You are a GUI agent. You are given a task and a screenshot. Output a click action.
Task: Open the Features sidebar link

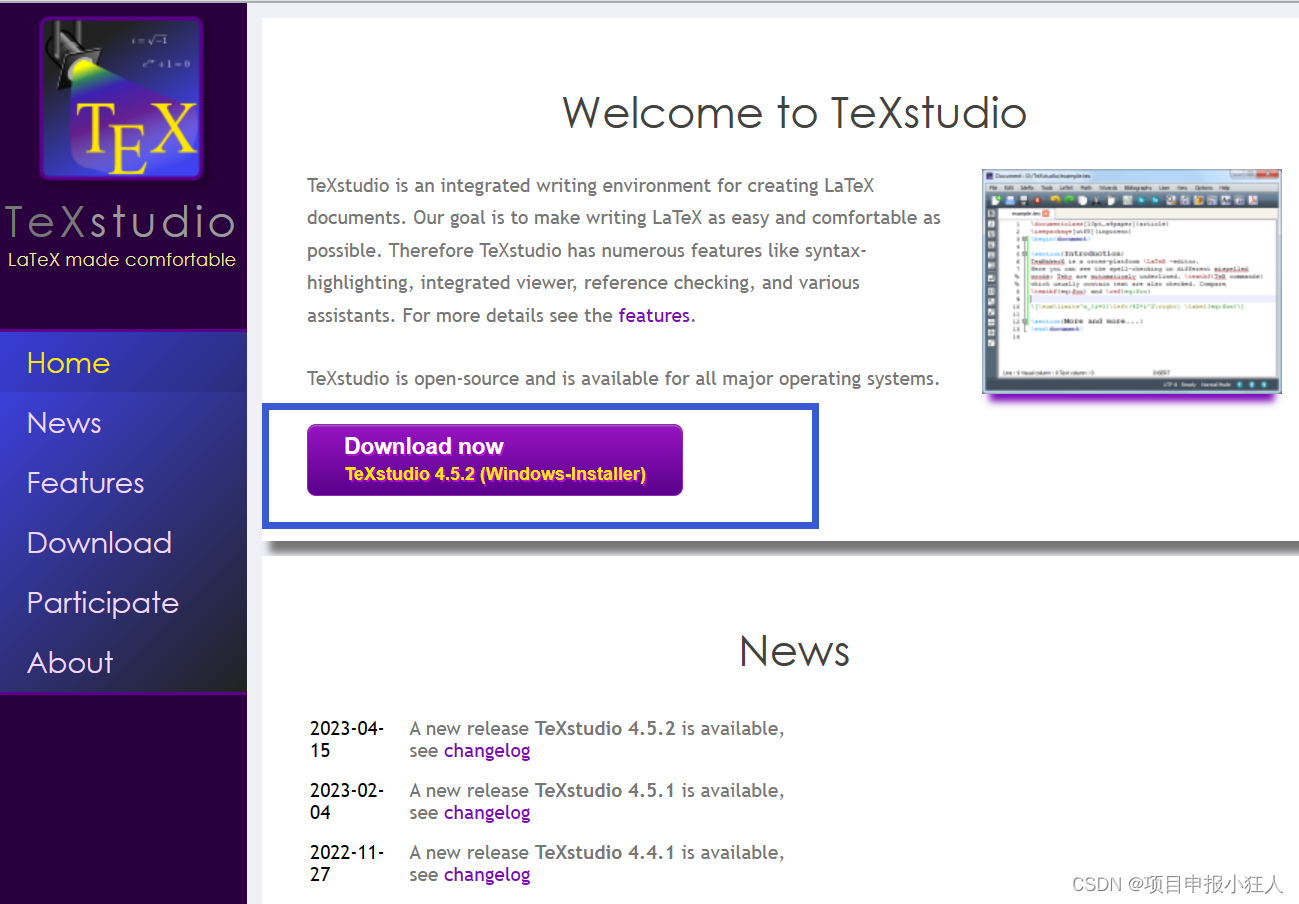[x=85, y=483]
